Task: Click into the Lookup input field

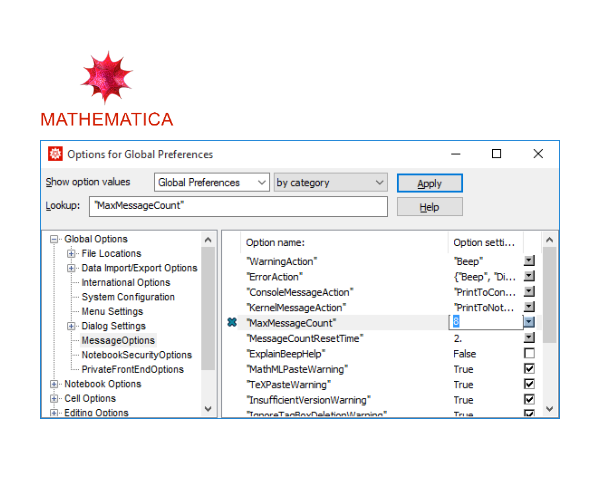Action: click(x=238, y=206)
